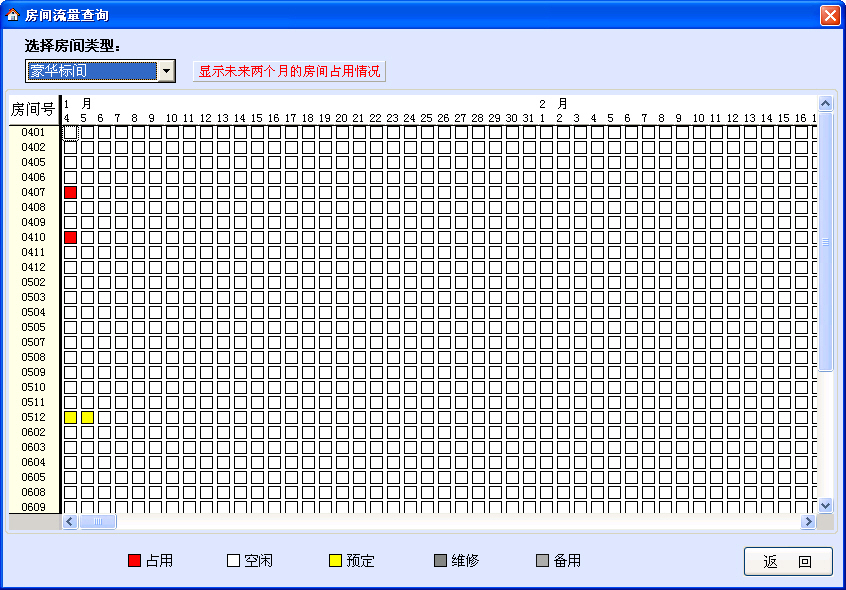Screen dimensions: 846x590
Task: Click the red 占用 legend swatch
Action: [134, 561]
